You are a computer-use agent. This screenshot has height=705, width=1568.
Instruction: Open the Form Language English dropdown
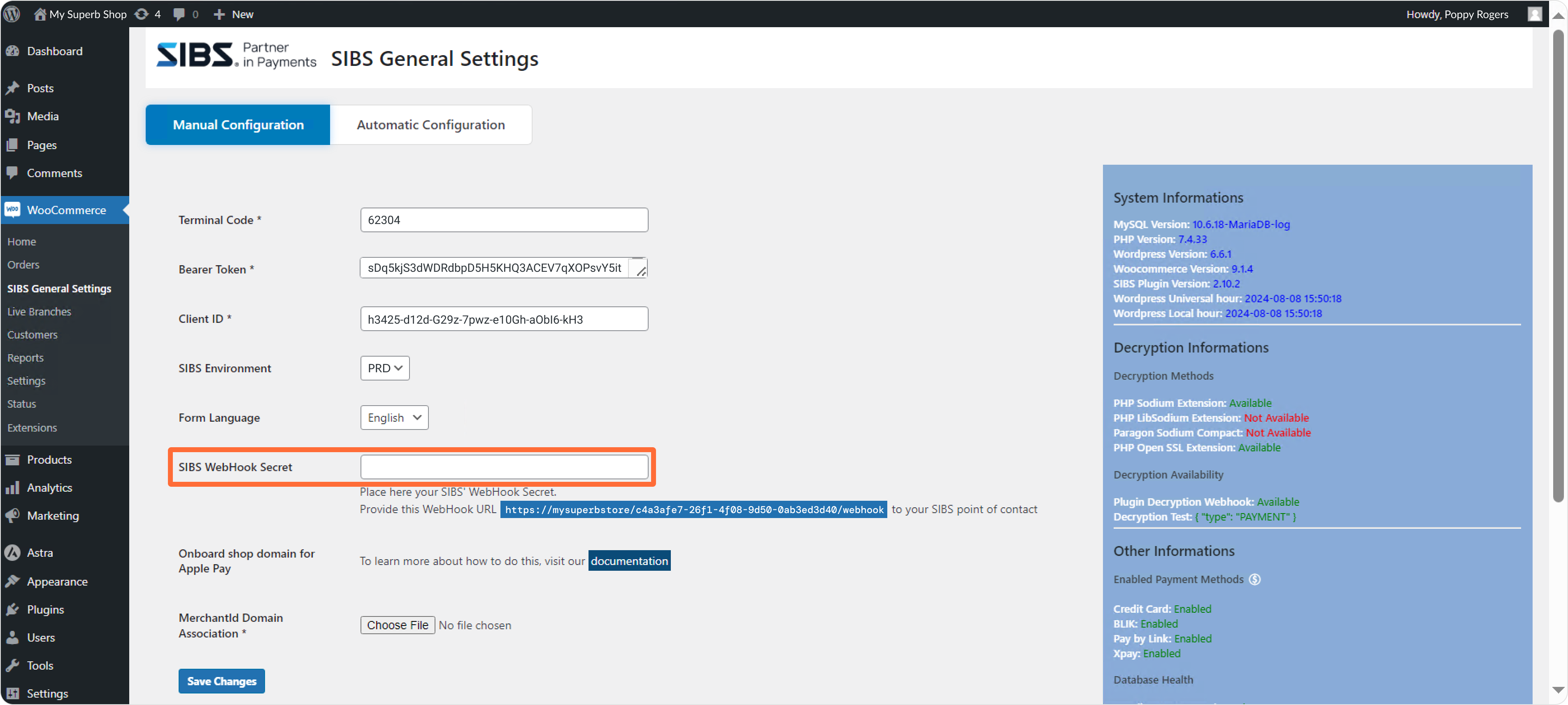394,418
